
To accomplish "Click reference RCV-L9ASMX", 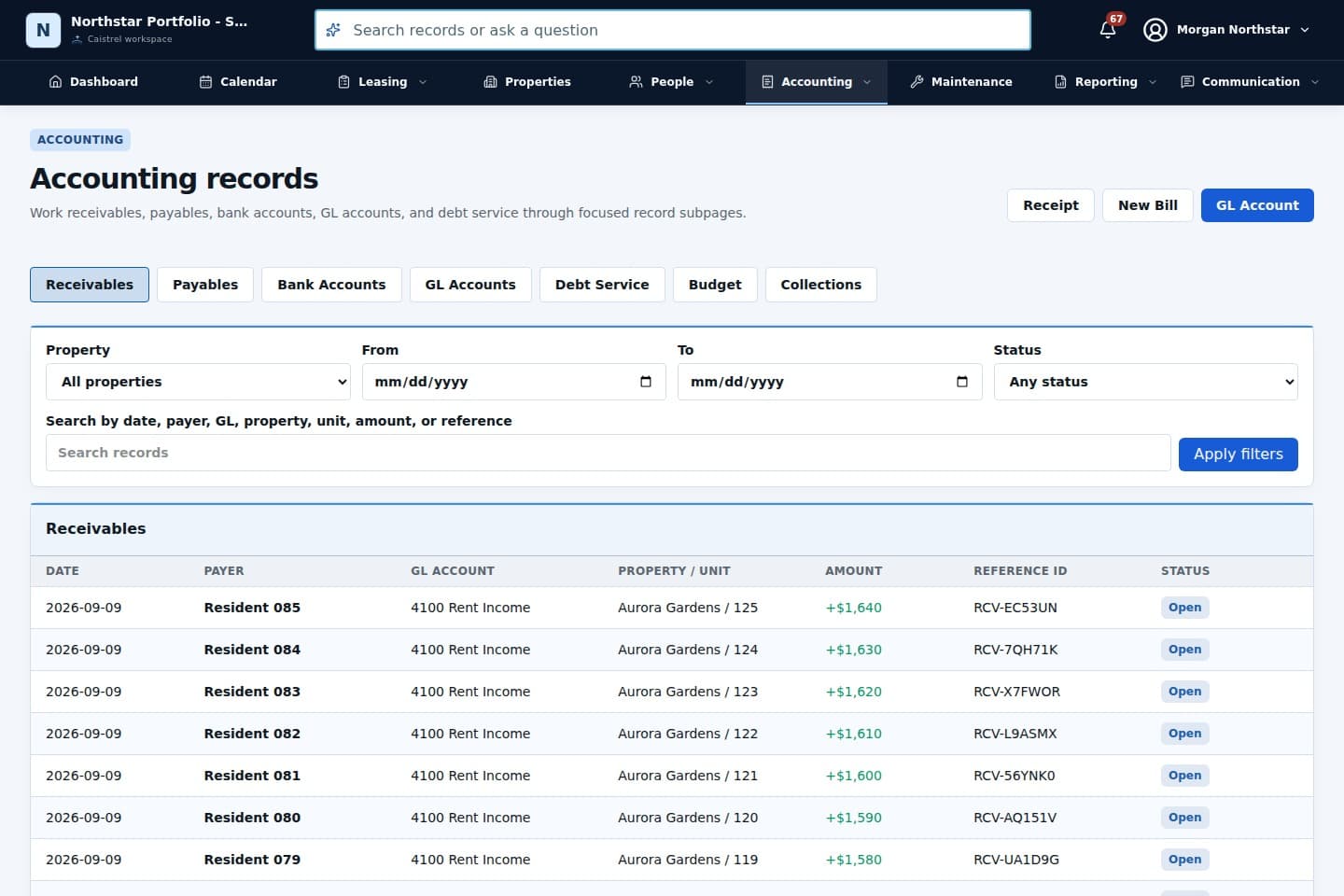I will (1015, 734).
